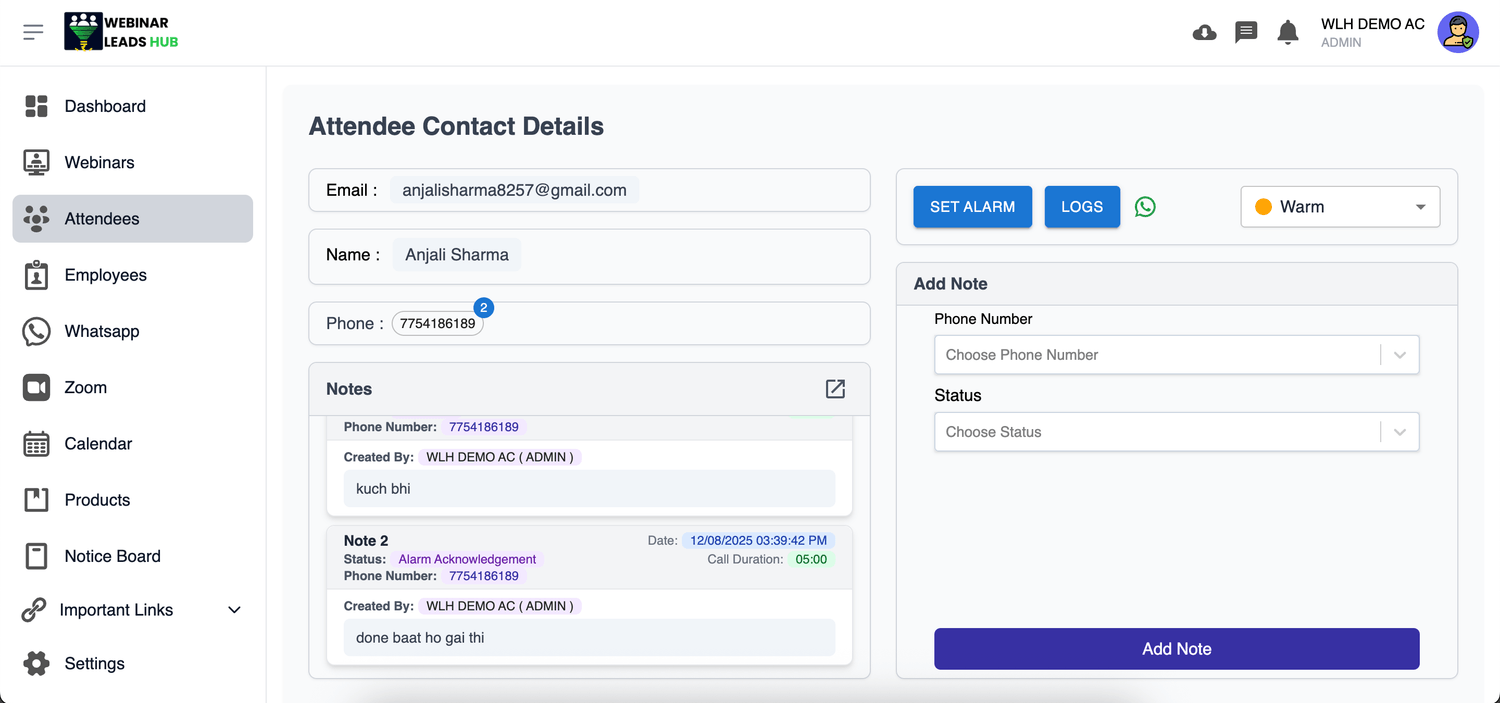
Task: Open the notifications bell
Action: pos(1288,32)
